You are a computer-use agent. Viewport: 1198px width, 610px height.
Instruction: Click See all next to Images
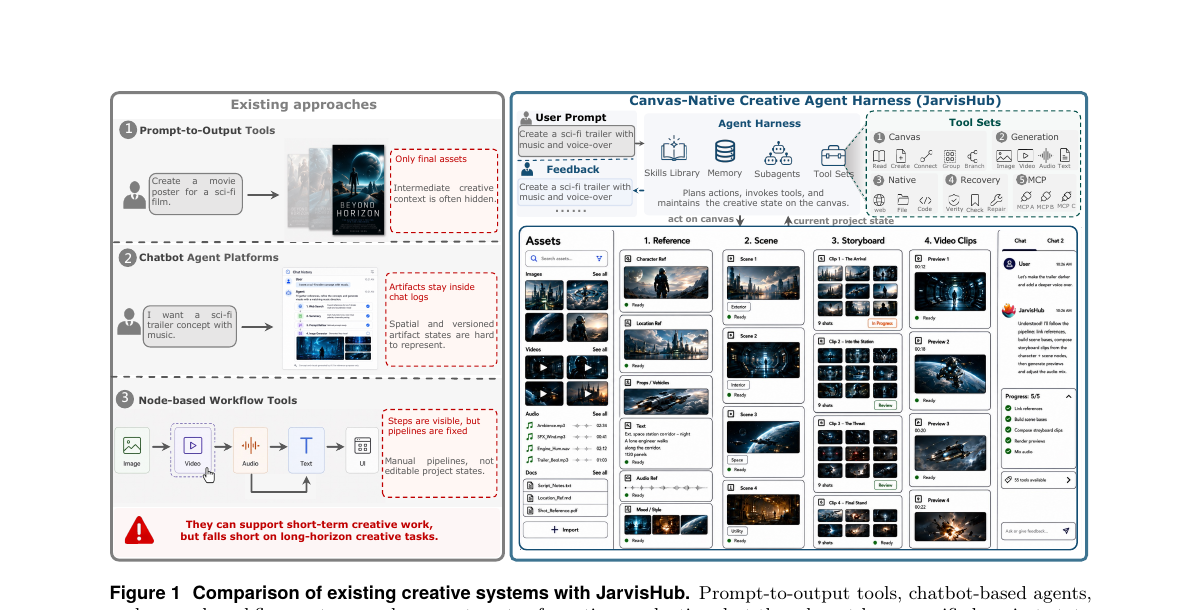click(600, 274)
